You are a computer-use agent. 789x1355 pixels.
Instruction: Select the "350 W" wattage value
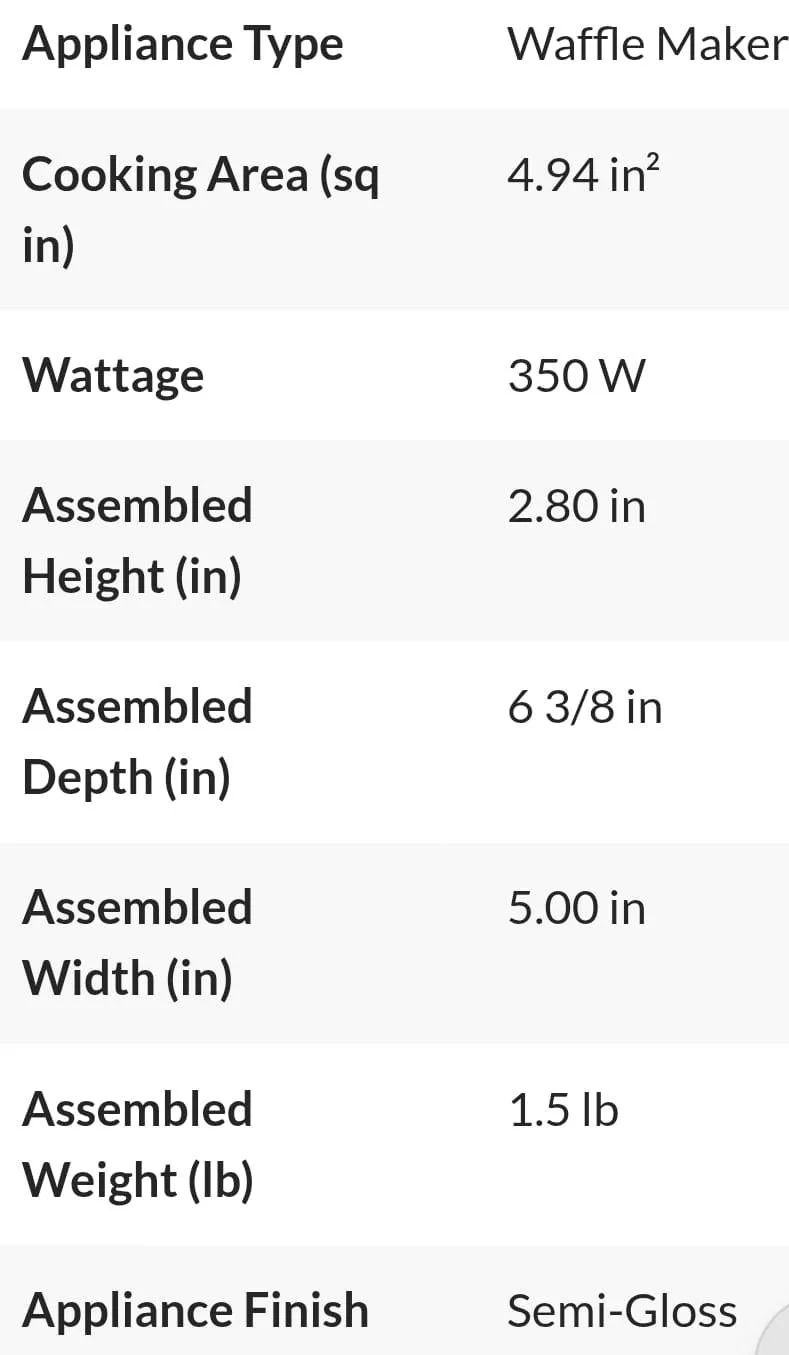tap(576, 376)
